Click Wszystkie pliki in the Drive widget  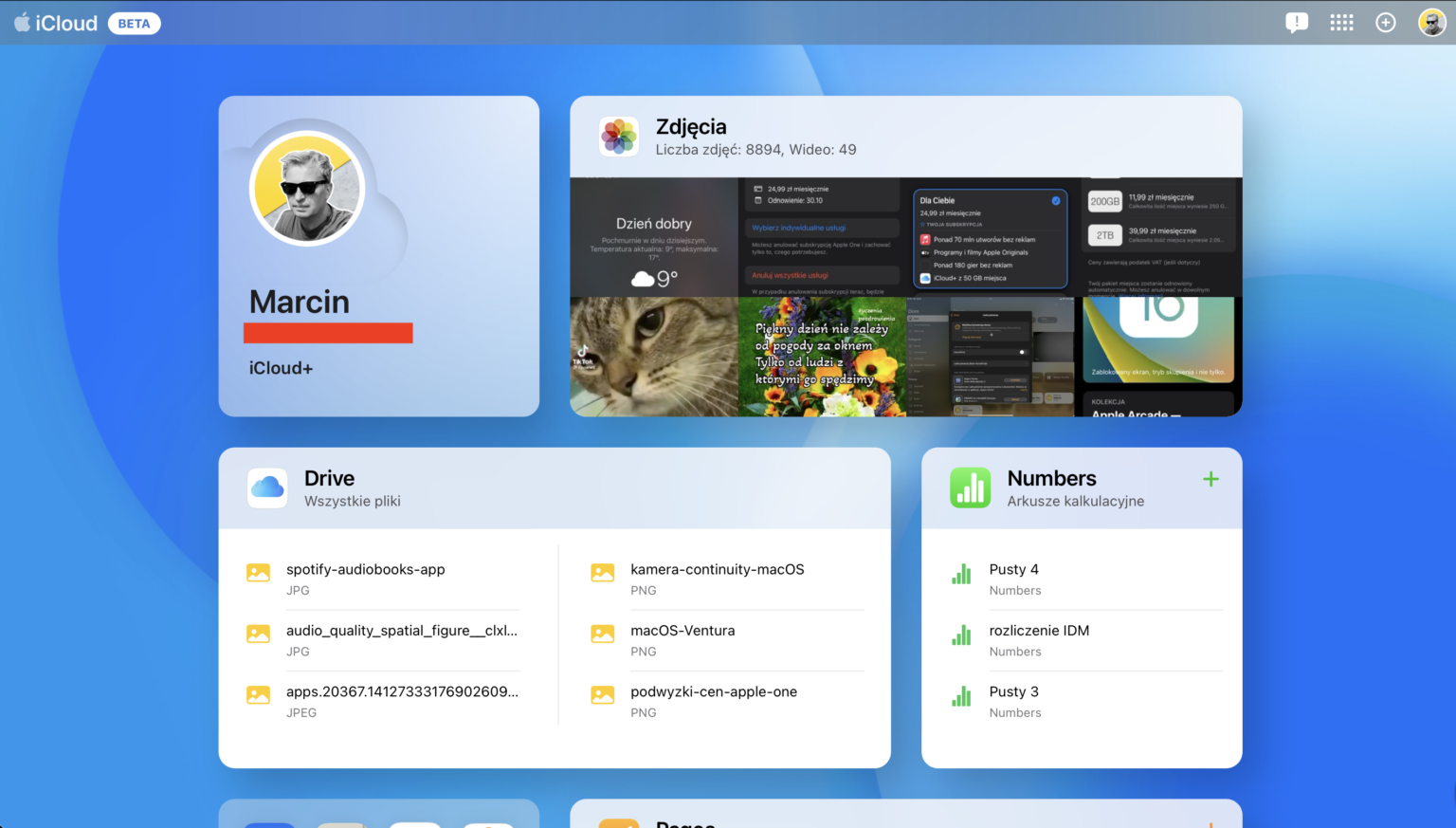pyautogui.click(x=352, y=501)
